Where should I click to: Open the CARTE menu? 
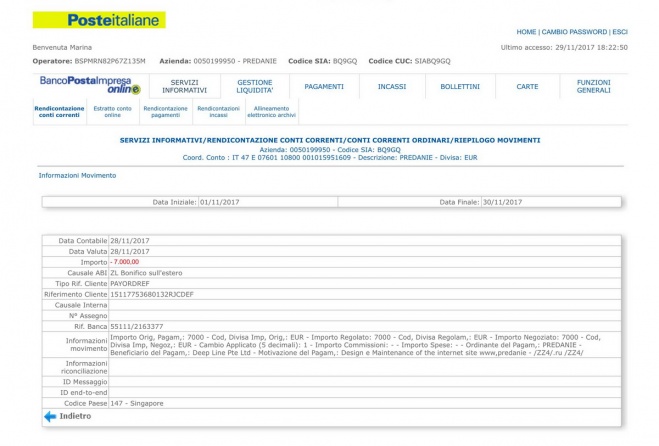527,87
